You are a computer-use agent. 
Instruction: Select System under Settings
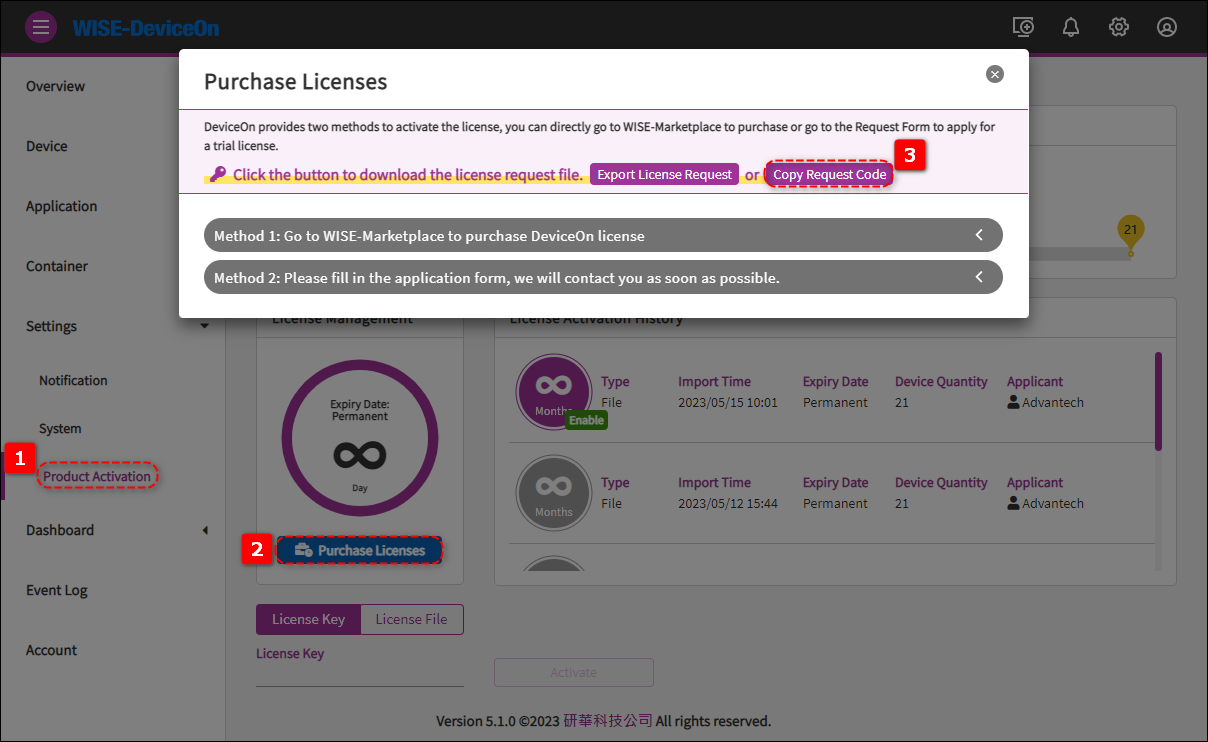tap(60, 428)
